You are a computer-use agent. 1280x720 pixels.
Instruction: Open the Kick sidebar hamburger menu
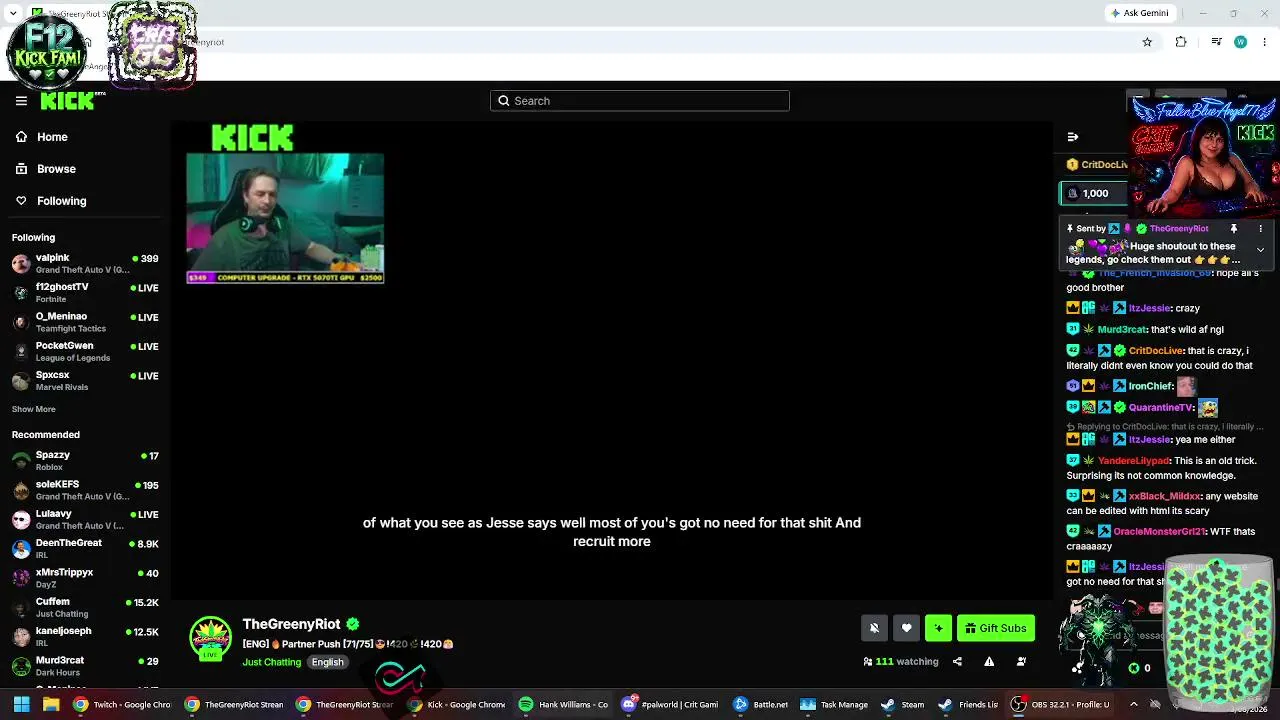(x=21, y=101)
